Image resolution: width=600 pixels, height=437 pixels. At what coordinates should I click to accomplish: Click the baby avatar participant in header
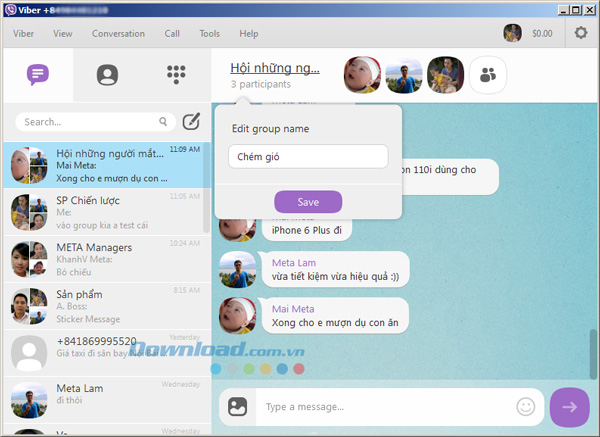(362, 75)
